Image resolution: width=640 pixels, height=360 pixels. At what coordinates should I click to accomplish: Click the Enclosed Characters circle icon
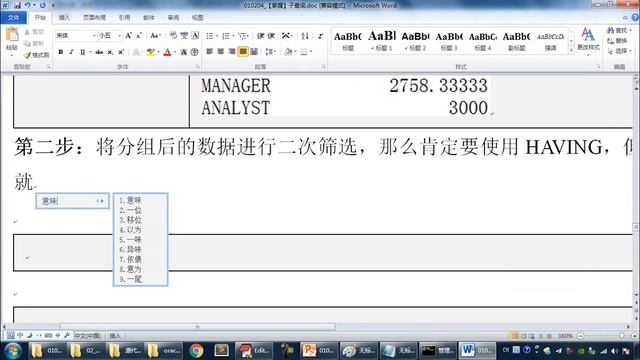point(195,52)
